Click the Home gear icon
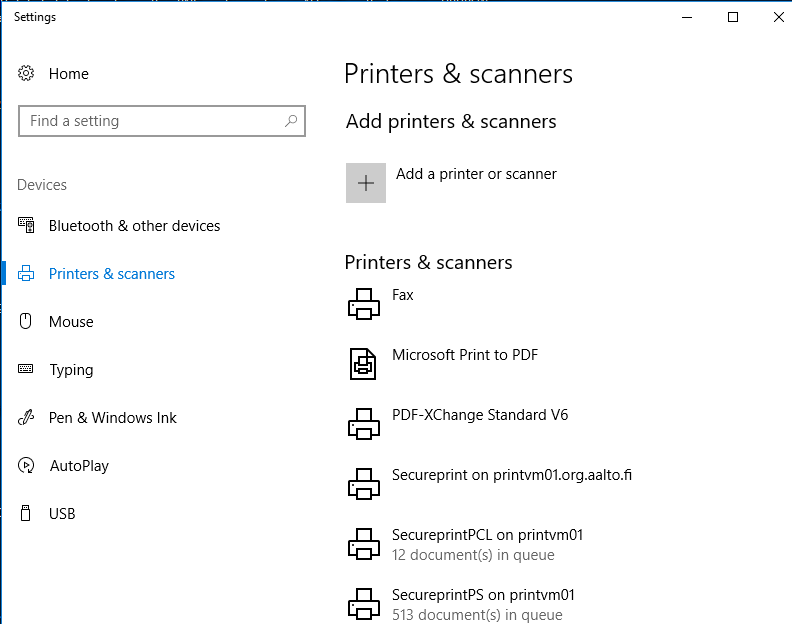 coord(27,74)
